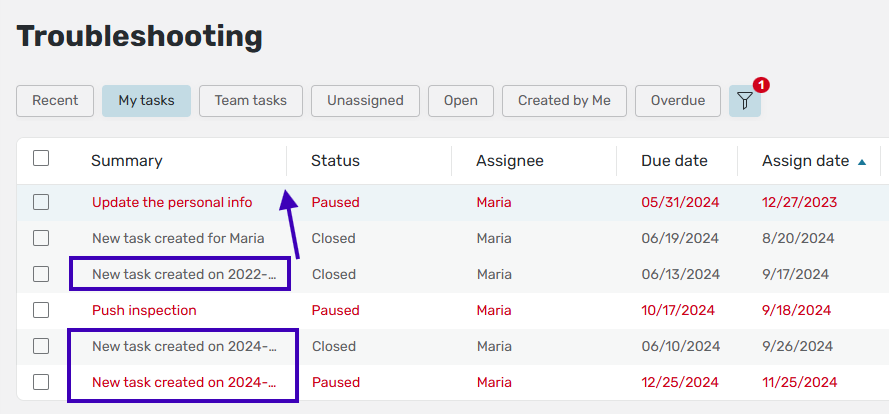Select the My tasks filter
This screenshot has height=414, width=889.
pos(146,101)
